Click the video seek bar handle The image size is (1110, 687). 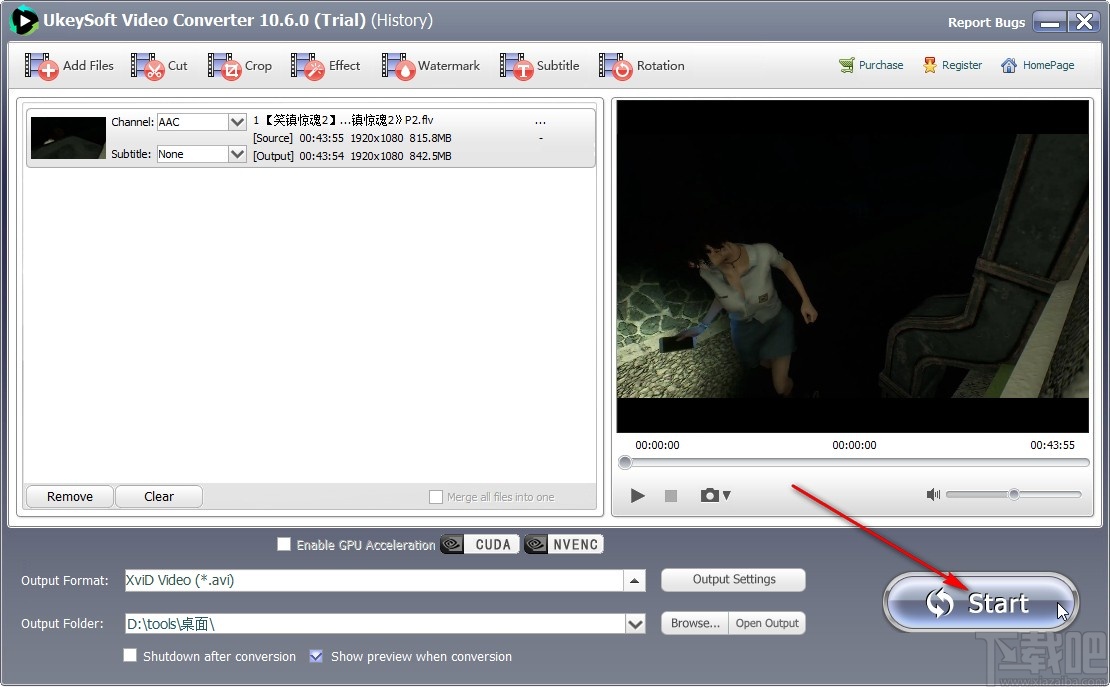[624, 462]
